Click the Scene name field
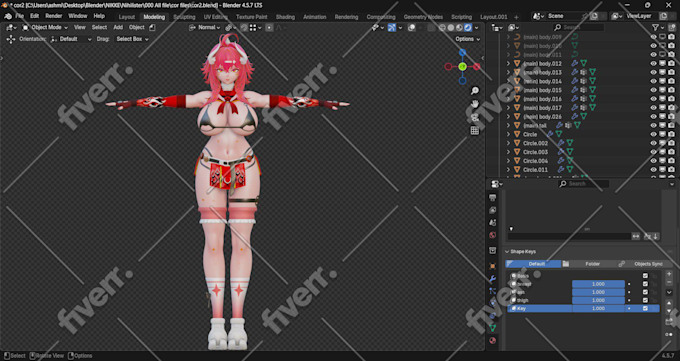Screen dimensions: 680x361 click(565, 16)
